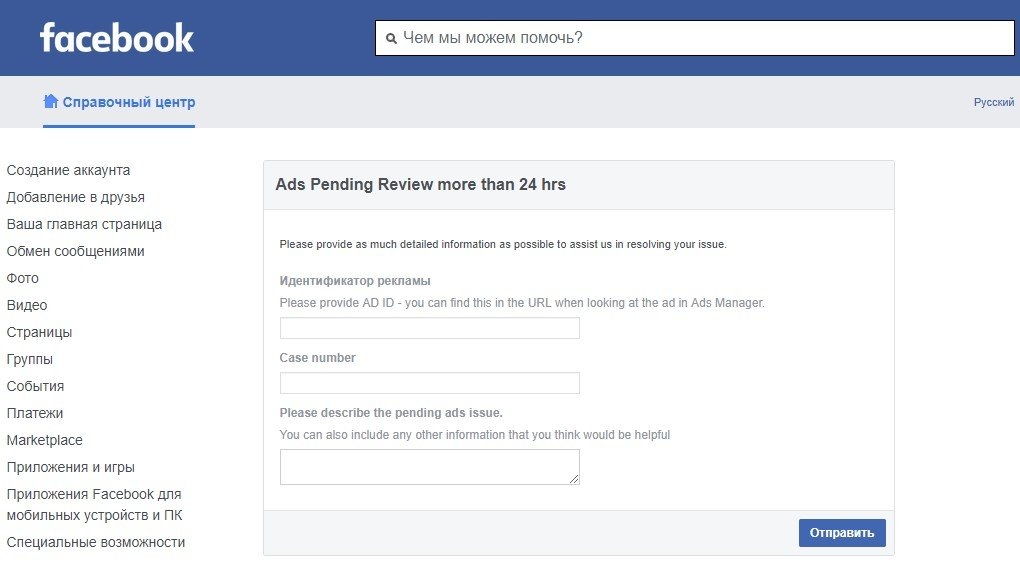This screenshot has width=1020, height=586.
Task: Open Создание аккаунта help topic
Action: [68, 170]
